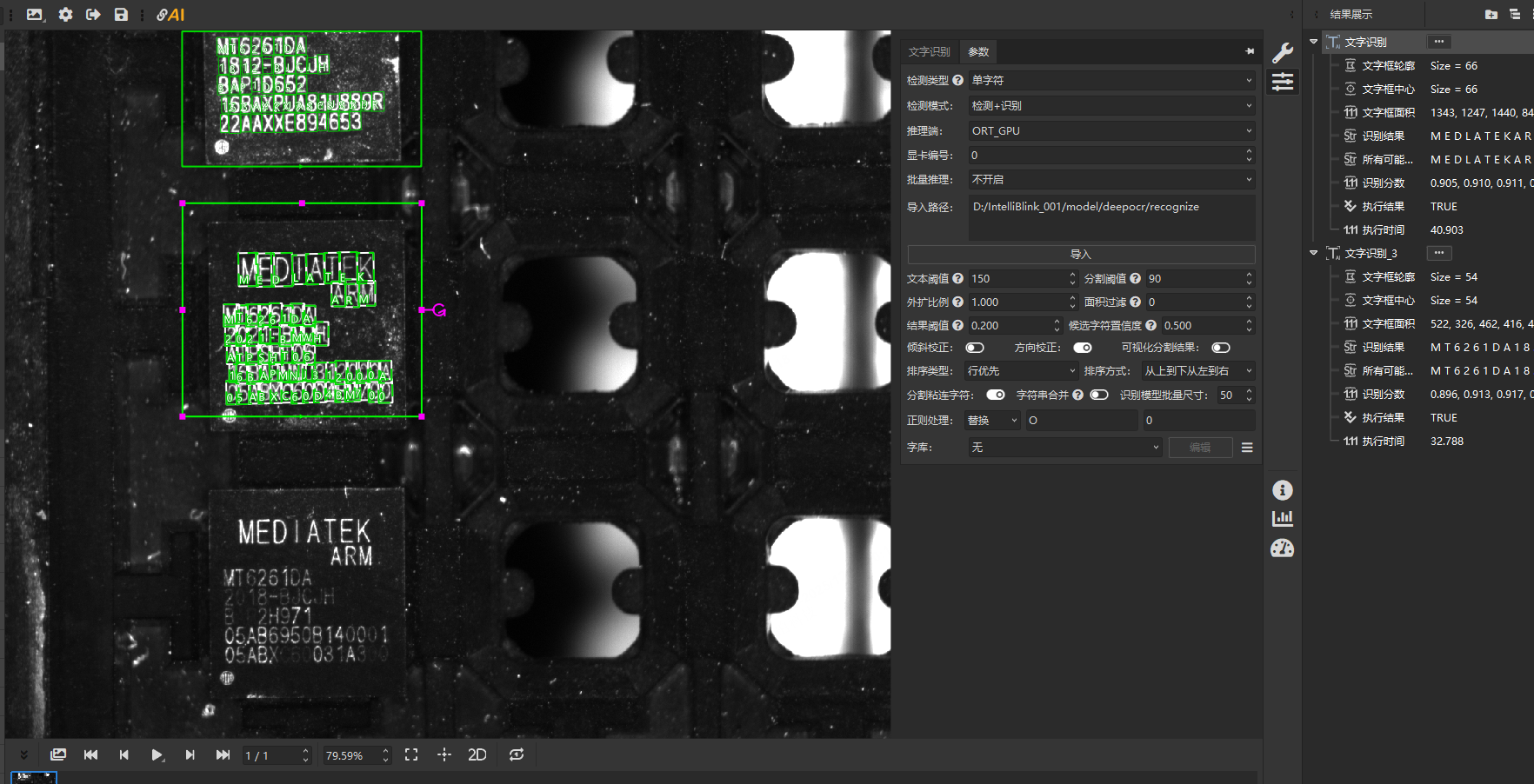Image resolution: width=1534 pixels, height=784 pixels.
Task: Click the 导入 button
Action: pyautogui.click(x=1080, y=254)
